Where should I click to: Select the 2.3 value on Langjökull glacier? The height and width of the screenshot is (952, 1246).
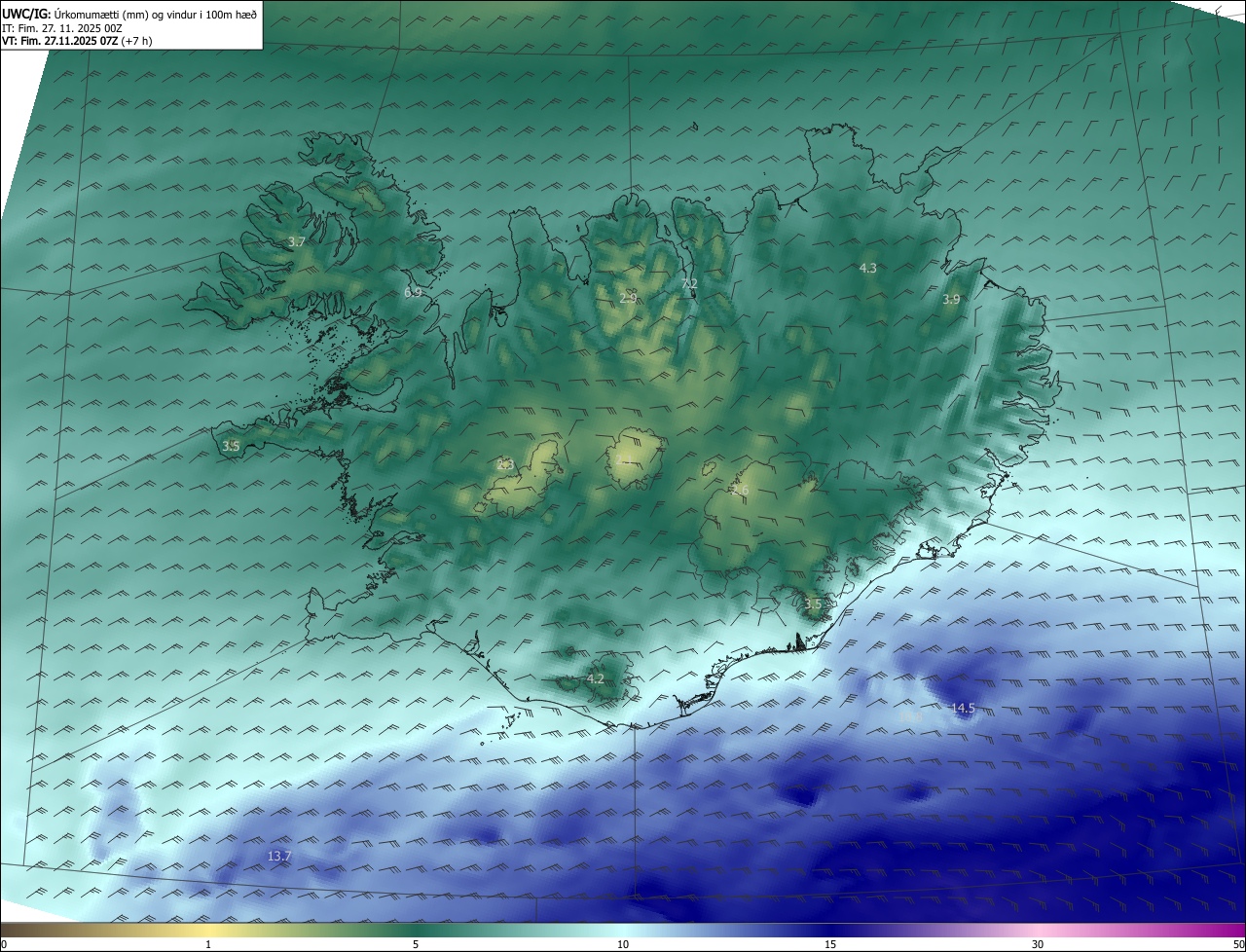(x=504, y=464)
